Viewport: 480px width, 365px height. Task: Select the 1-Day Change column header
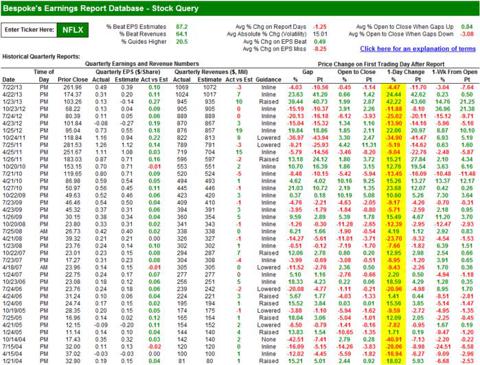406,72
